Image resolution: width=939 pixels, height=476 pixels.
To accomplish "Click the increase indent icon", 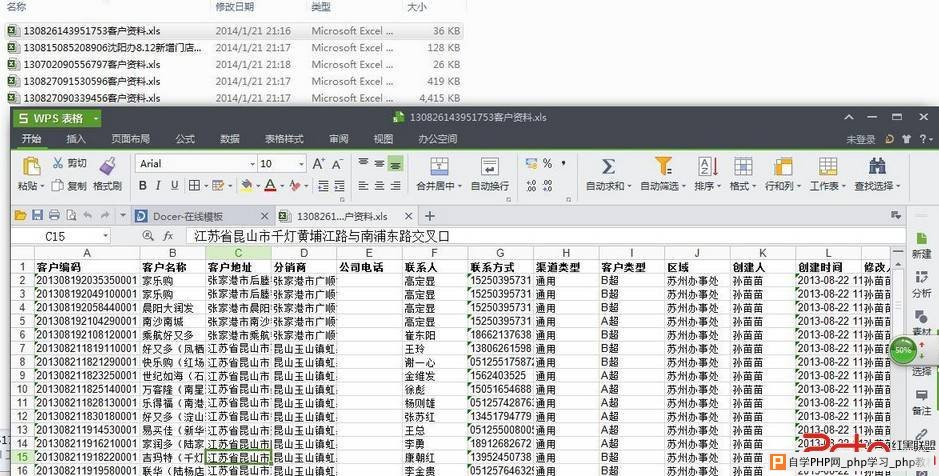I will 340,186.
